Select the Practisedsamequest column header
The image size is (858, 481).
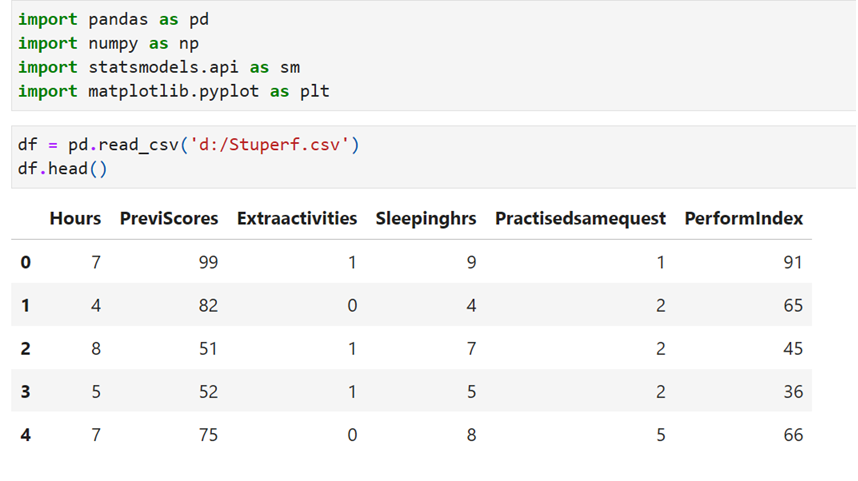point(580,218)
